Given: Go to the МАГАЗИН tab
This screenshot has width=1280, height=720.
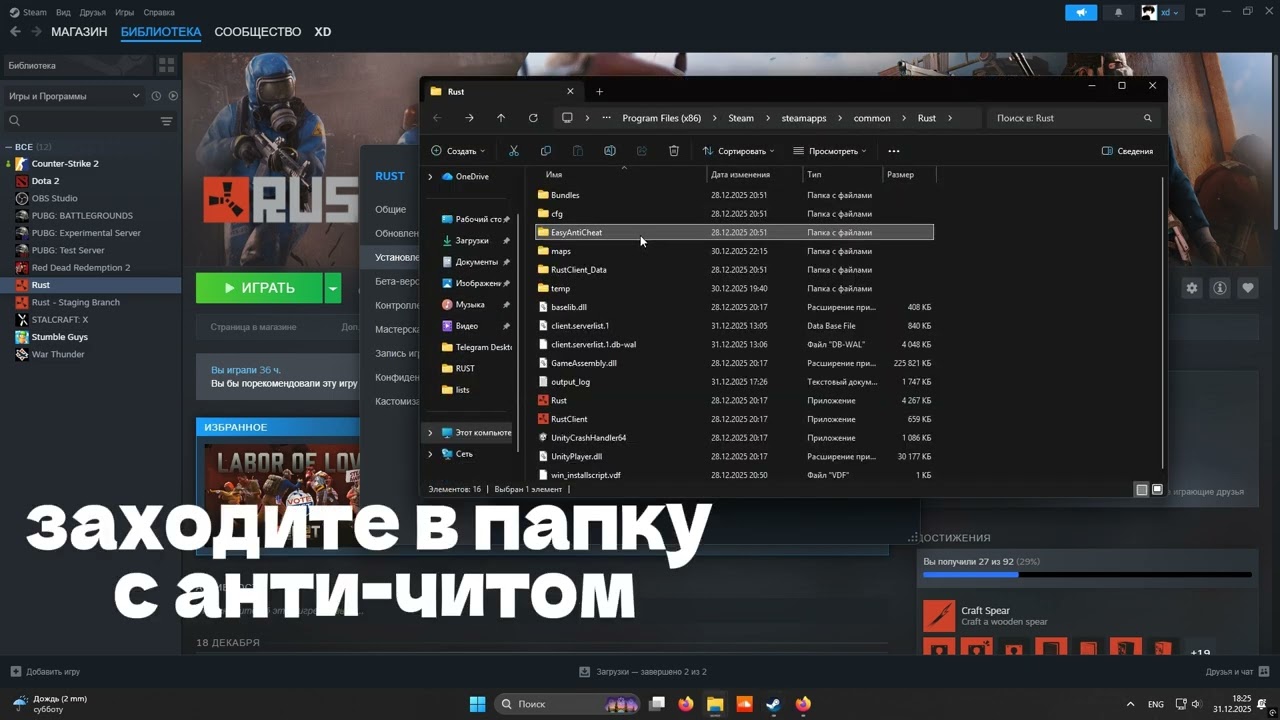Looking at the screenshot, I should (79, 32).
